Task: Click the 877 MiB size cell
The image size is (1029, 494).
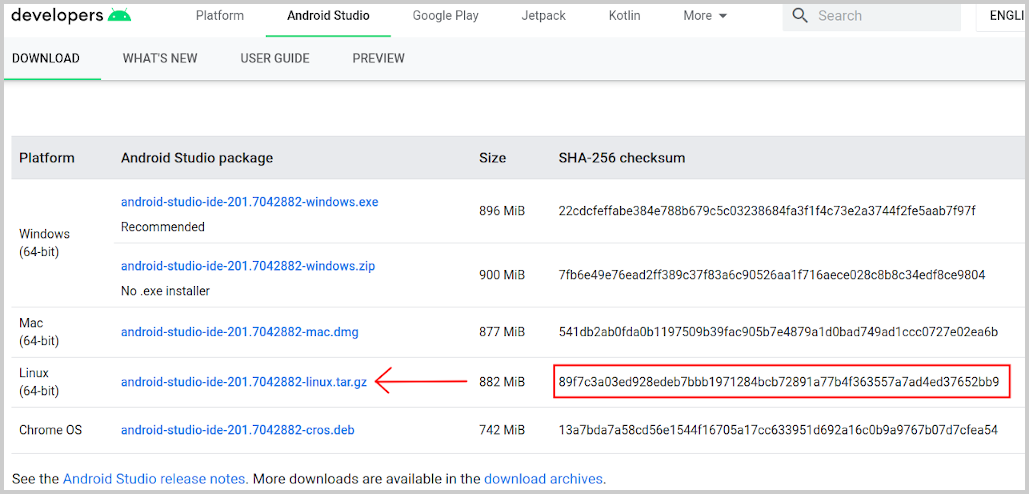Action: tap(502, 332)
